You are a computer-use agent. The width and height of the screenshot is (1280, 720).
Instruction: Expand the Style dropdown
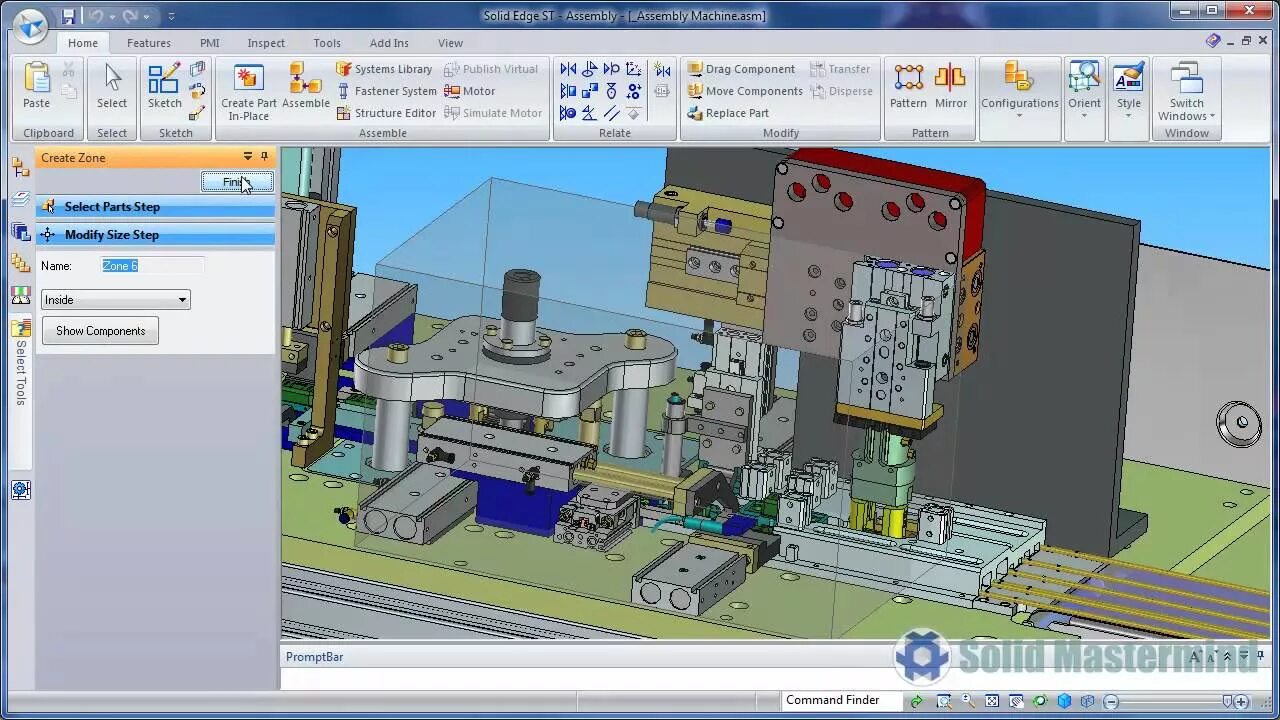[x=1128, y=116]
